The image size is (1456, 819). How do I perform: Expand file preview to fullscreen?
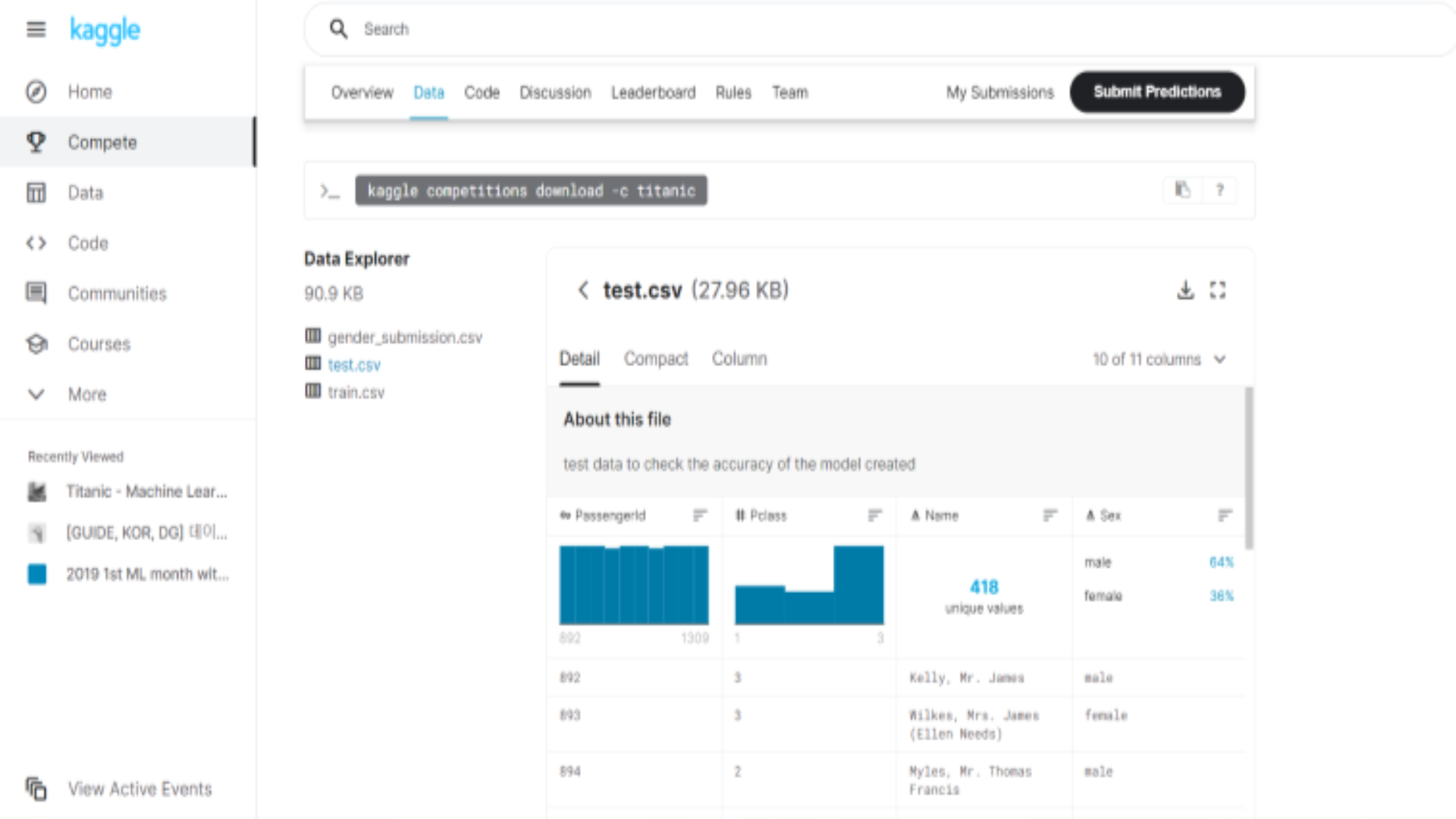click(1218, 290)
